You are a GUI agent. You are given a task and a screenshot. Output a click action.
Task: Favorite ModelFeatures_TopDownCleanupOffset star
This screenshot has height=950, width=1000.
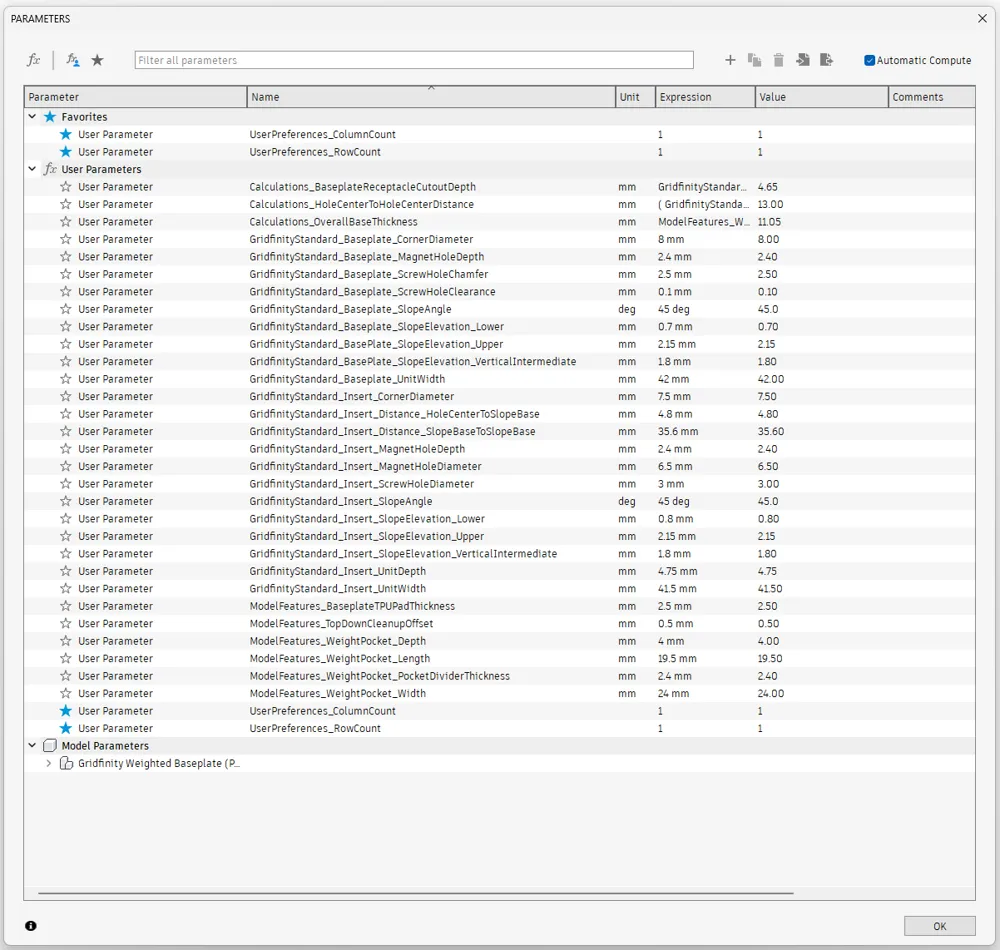coord(65,624)
